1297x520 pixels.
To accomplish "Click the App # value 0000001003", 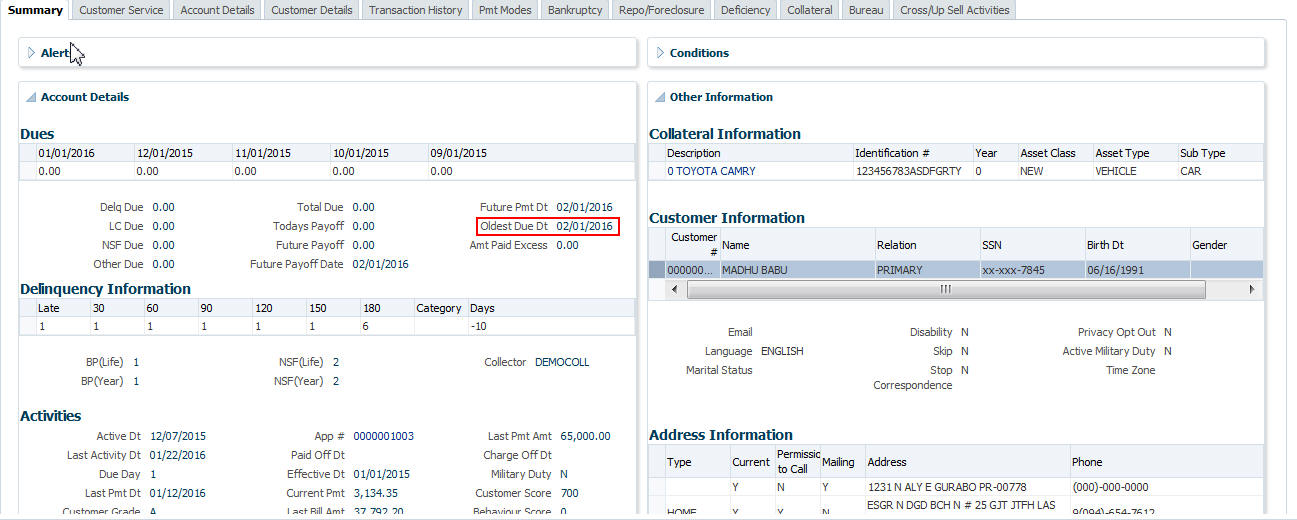I will click(x=383, y=436).
